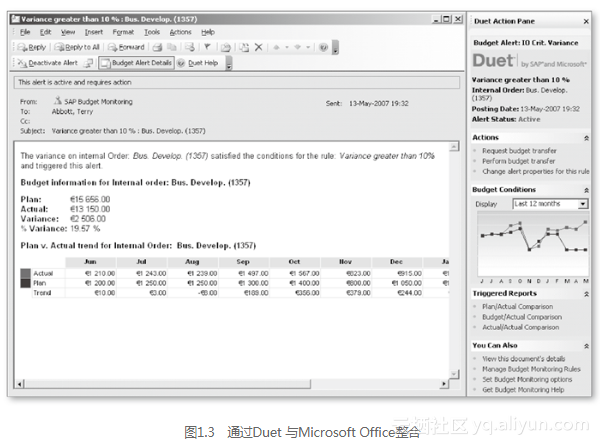
Task: Click the message window title bar icon
Action: pos(15,19)
